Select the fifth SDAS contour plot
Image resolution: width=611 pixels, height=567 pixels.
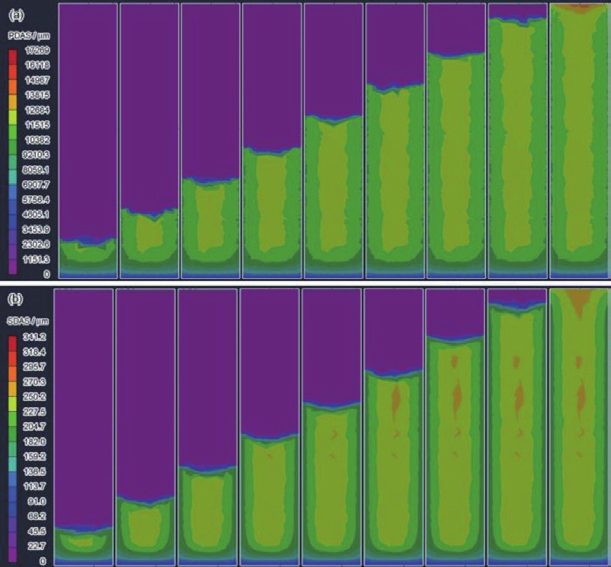point(331,427)
